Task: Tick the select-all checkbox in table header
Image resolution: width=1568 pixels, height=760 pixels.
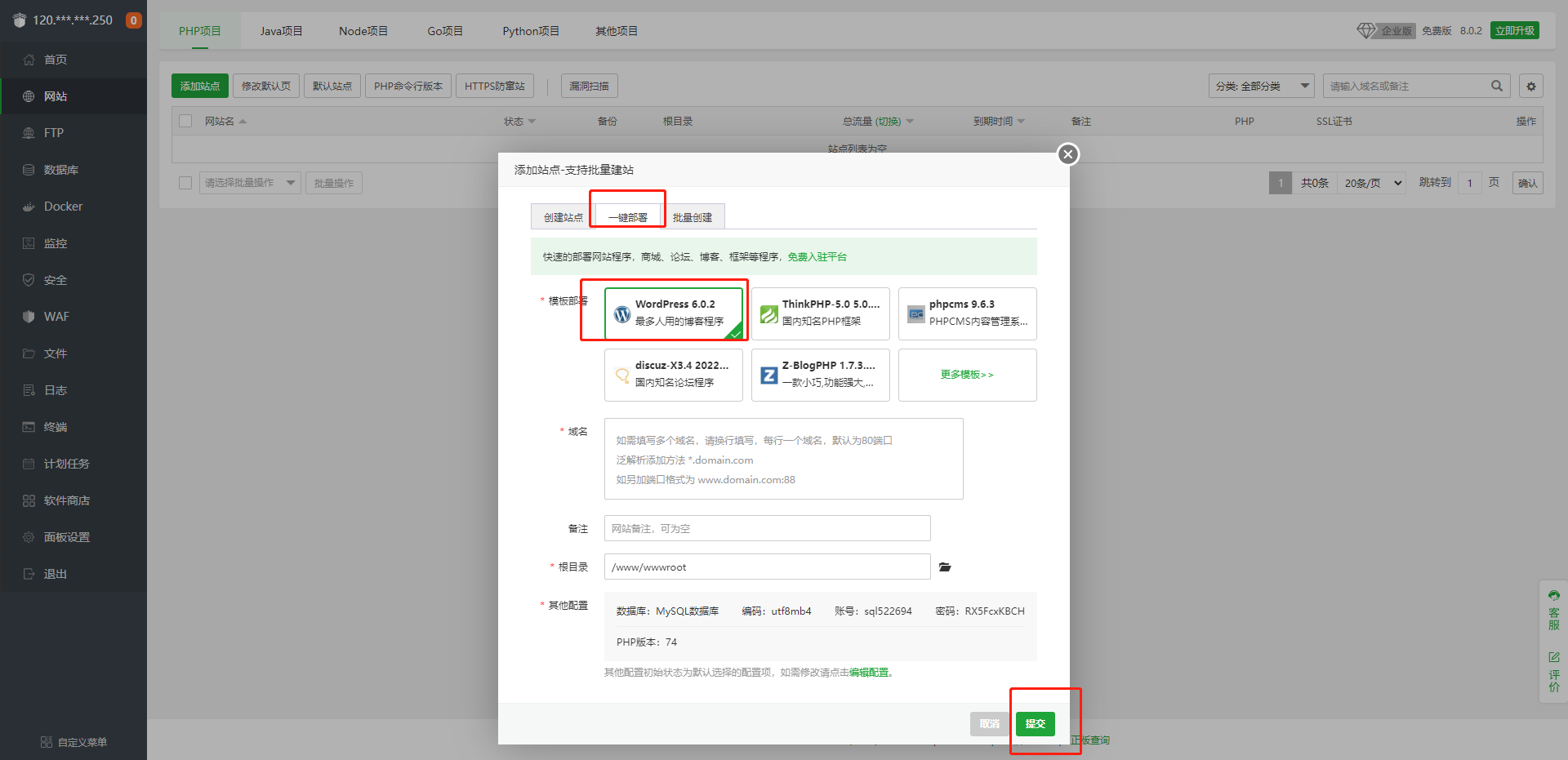Action: pos(185,121)
